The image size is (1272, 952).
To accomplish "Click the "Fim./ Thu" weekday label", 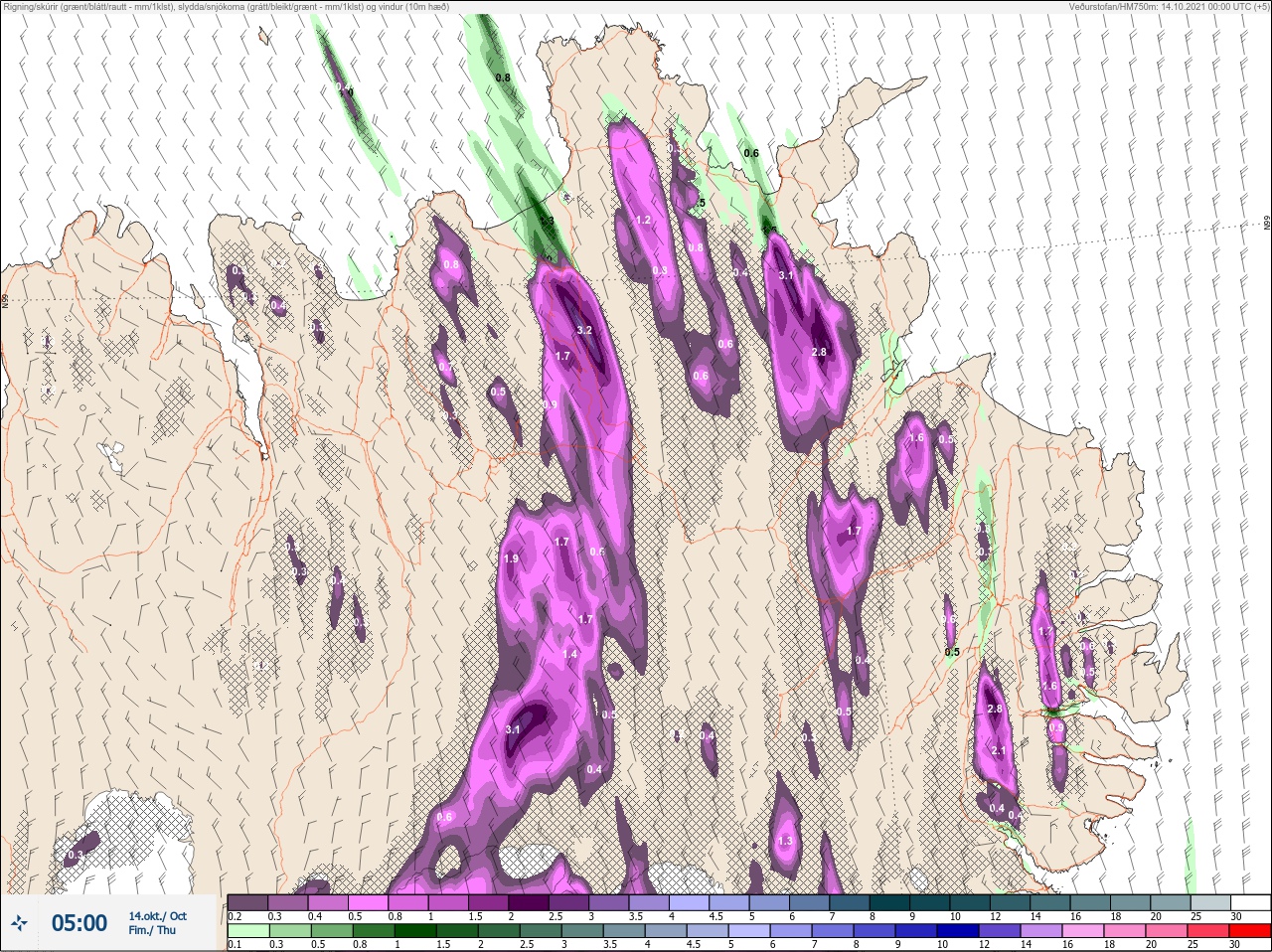I will tap(152, 931).
